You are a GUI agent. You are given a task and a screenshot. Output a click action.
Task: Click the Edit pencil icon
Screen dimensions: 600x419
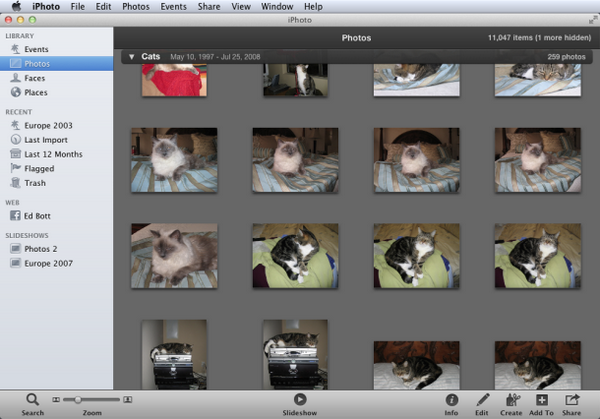(x=482, y=401)
